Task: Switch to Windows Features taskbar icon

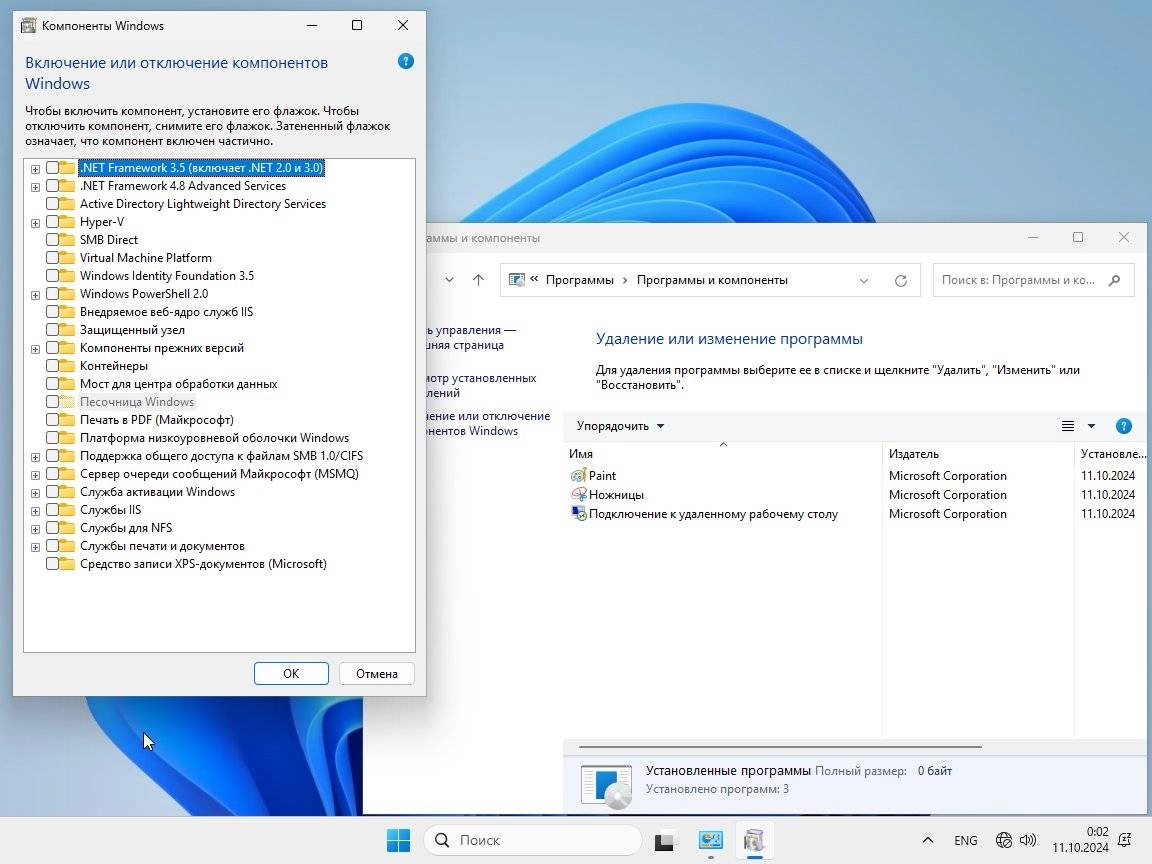Action: 754,840
